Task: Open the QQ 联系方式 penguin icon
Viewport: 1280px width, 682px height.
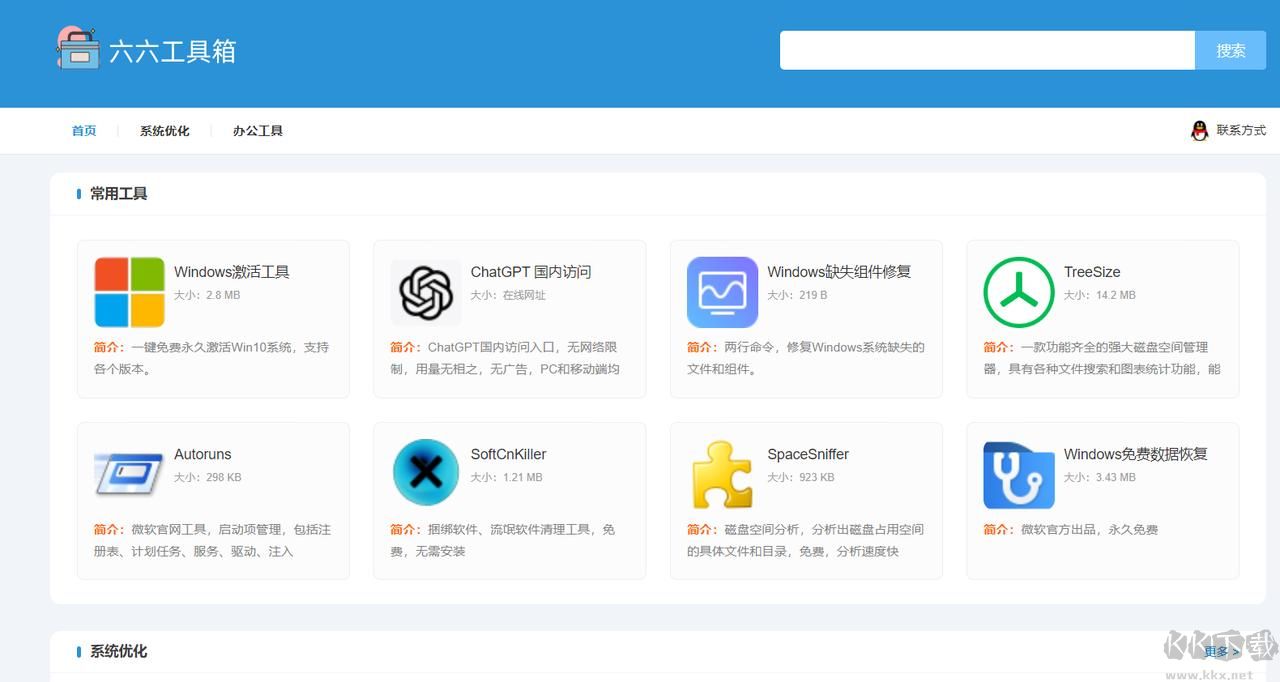Action: click(1198, 130)
